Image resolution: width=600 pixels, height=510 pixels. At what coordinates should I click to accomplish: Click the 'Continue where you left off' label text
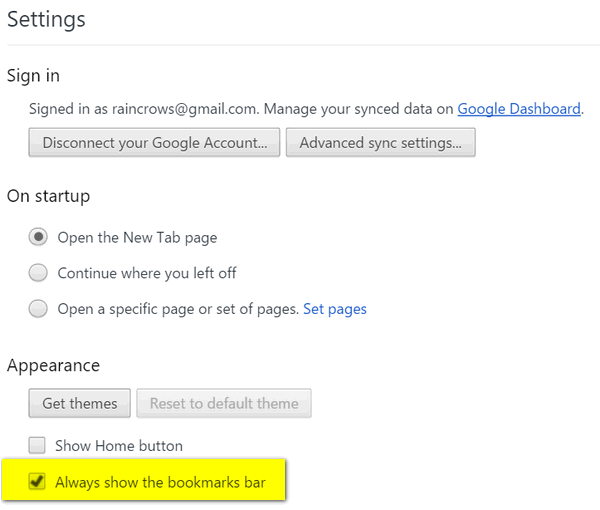click(x=147, y=274)
